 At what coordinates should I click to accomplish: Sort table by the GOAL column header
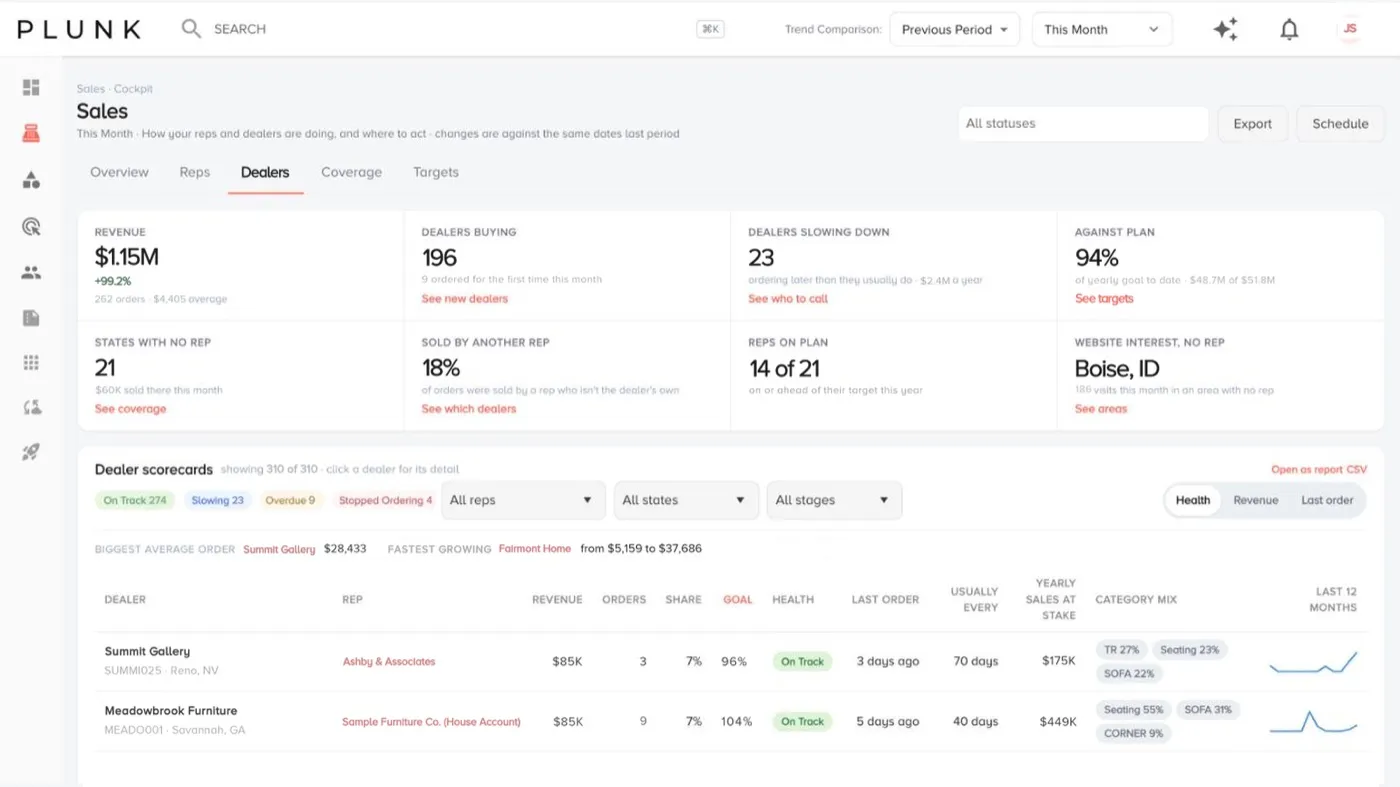(738, 600)
